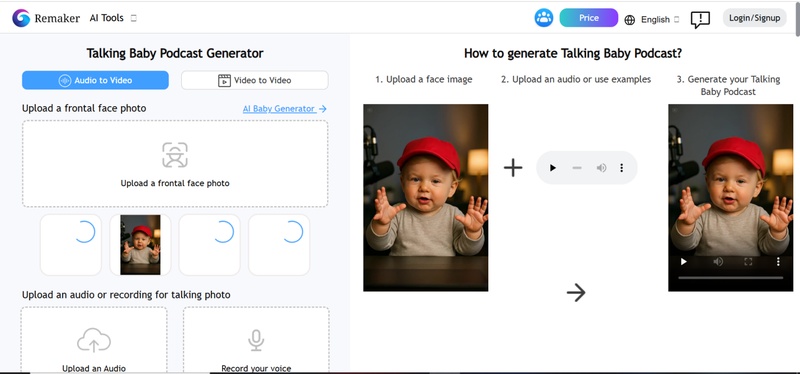Click the Price button
The image size is (800, 374).
point(589,18)
